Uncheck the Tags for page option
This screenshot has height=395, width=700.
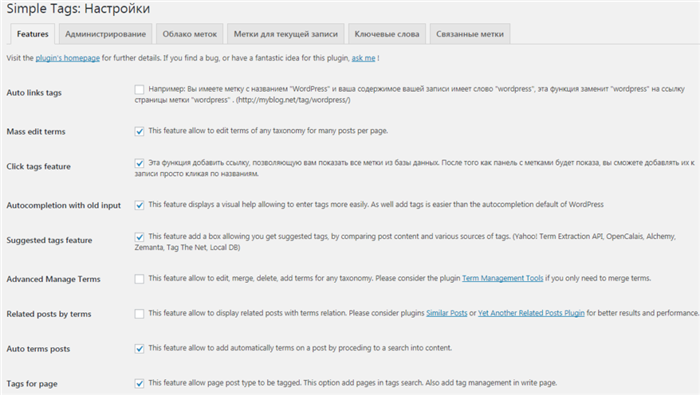click(x=139, y=383)
